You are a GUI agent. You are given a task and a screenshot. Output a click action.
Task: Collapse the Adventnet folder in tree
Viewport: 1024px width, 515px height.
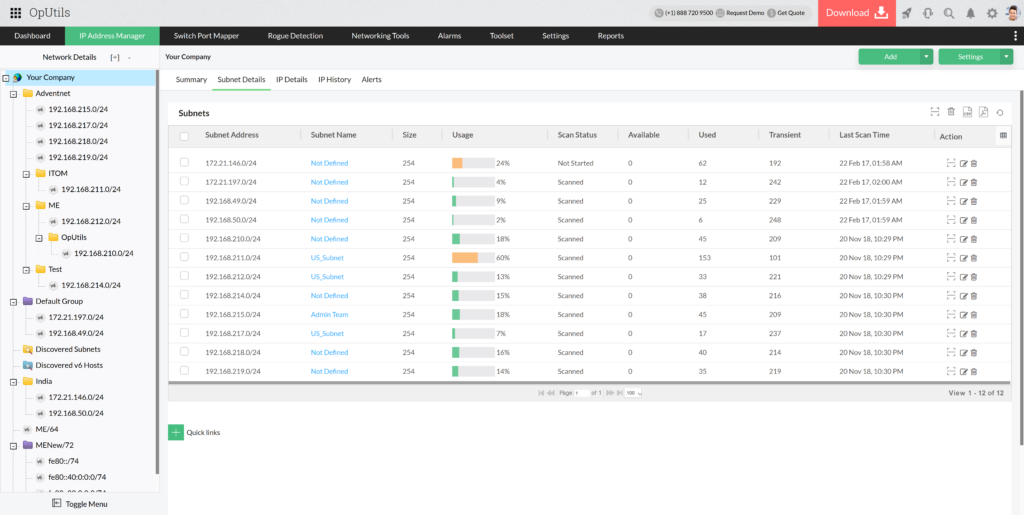click(x=13, y=93)
